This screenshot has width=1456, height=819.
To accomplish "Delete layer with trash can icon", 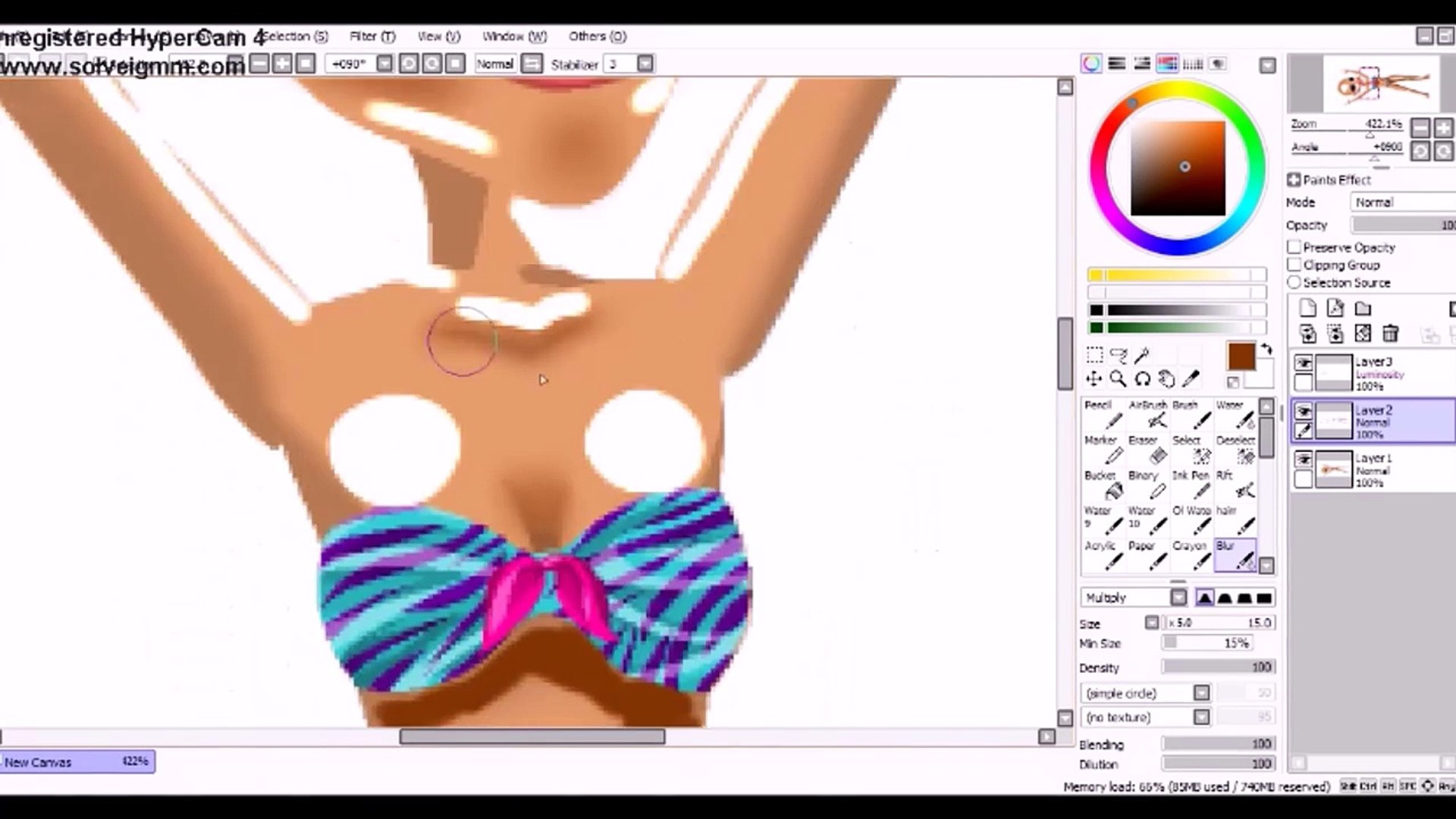I will [1390, 334].
